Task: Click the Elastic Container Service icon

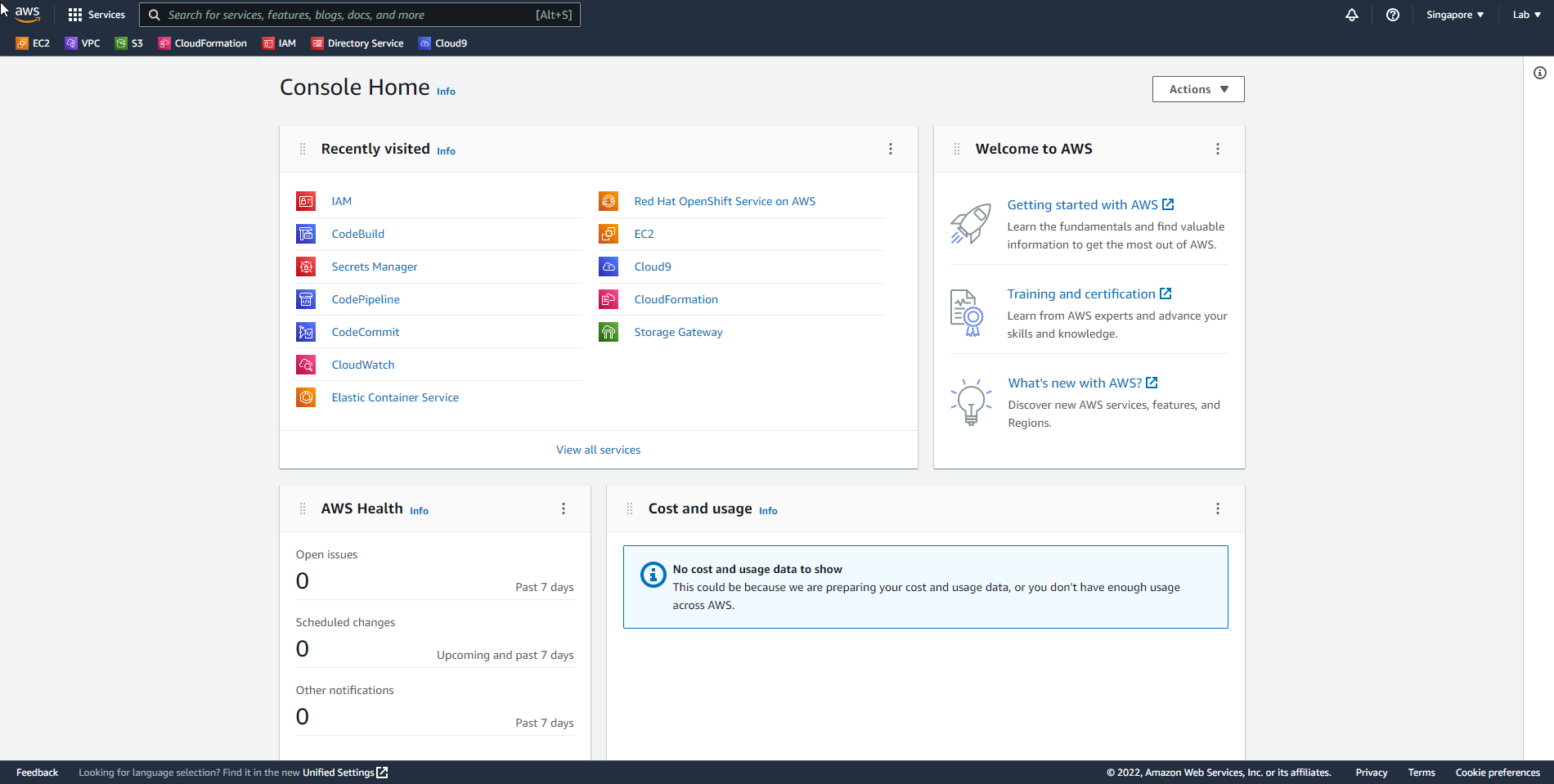Action: pos(306,397)
